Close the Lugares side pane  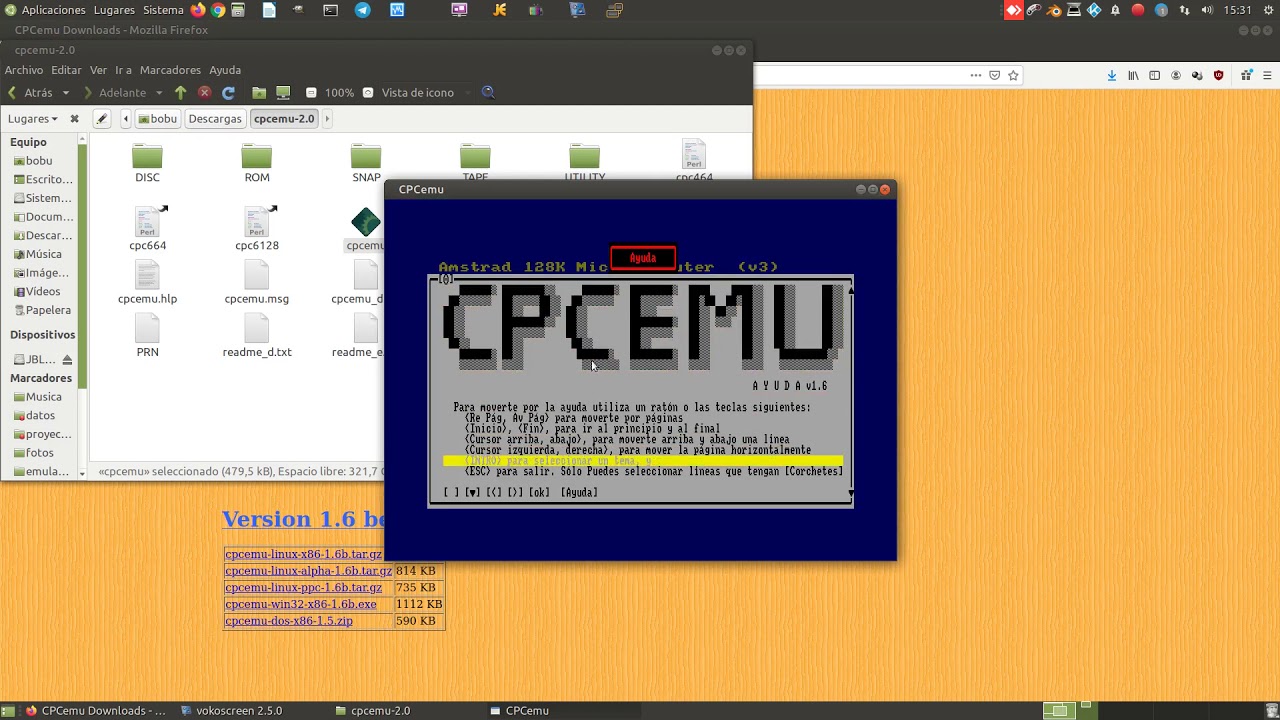(x=74, y=118)
